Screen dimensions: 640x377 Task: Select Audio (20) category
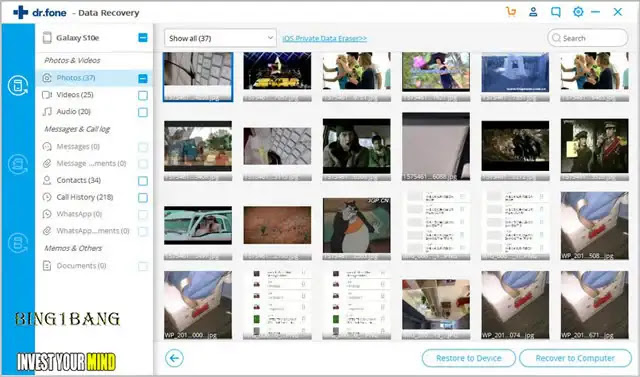coord(73,111)
